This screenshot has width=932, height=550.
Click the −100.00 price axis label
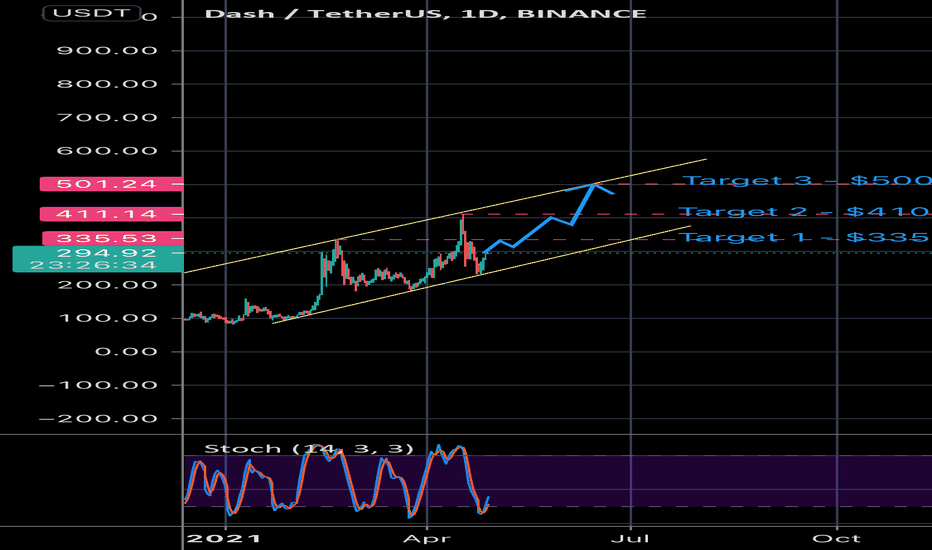[x=98, y=385]
